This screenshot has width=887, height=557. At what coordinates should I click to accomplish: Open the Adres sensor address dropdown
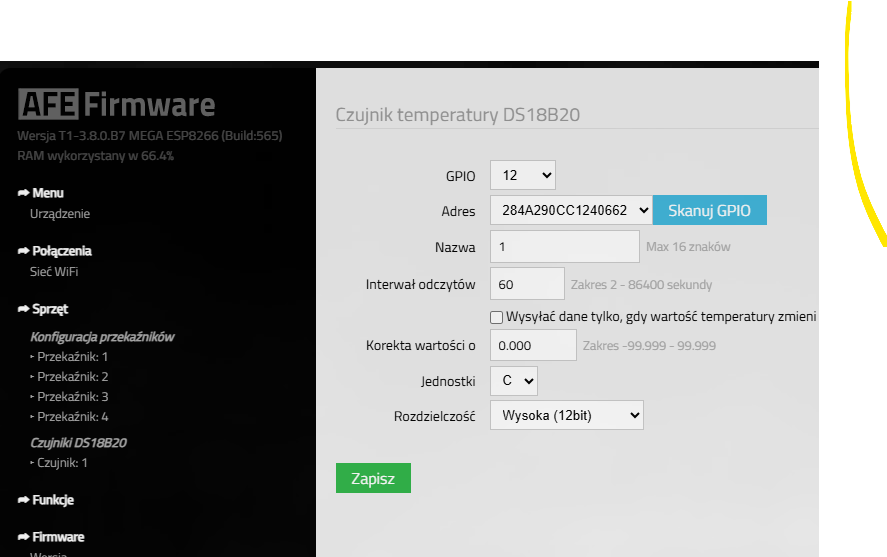[570, 210]
